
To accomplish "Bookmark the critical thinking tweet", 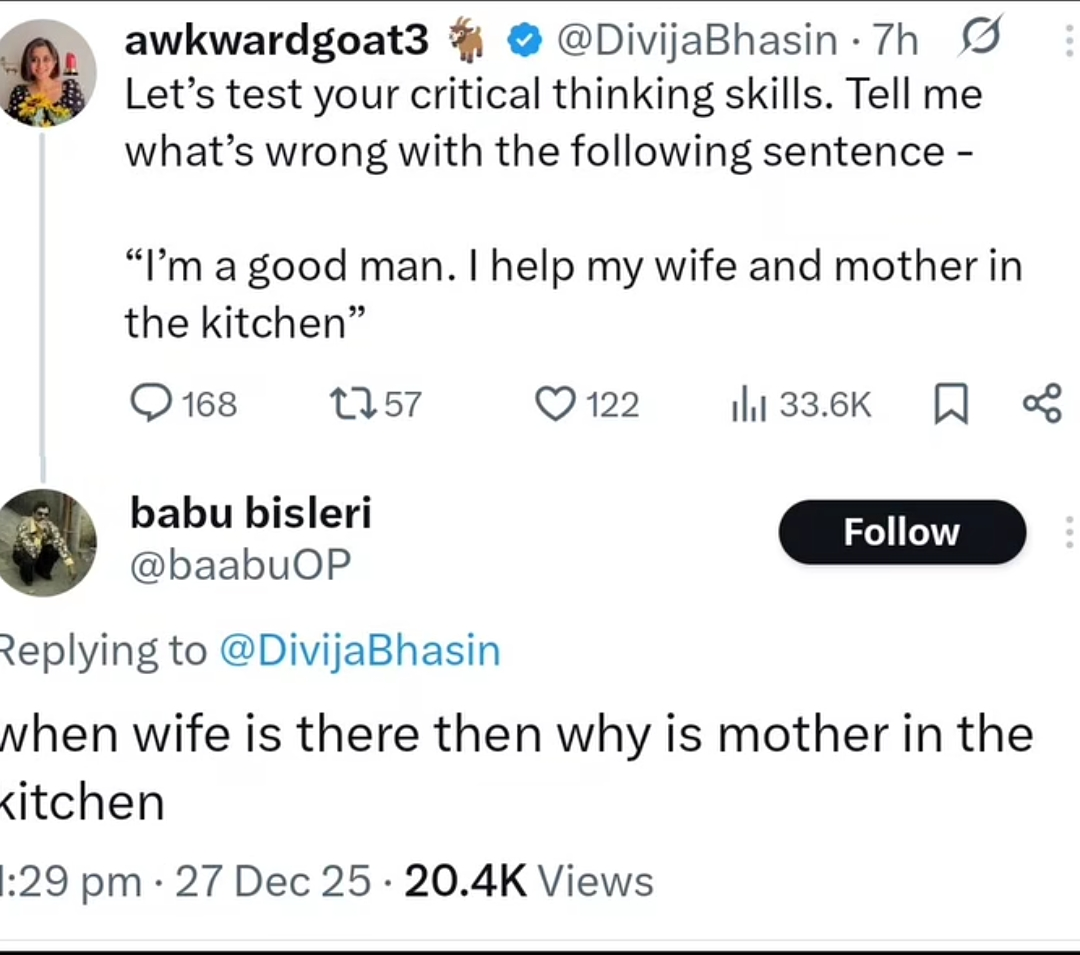I will (x=950, y=405).
